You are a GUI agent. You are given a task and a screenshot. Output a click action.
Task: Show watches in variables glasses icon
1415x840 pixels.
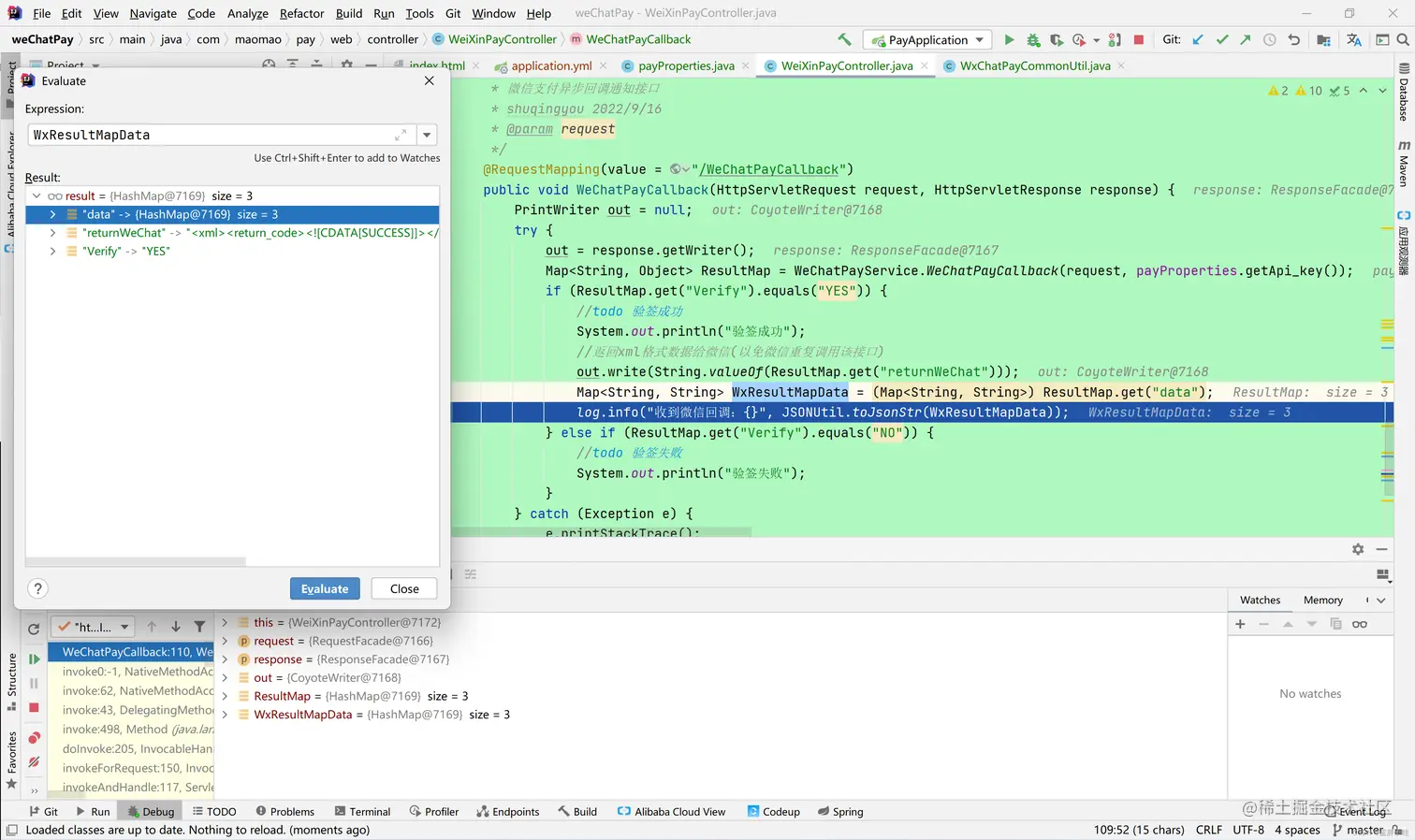point(1360,624)
